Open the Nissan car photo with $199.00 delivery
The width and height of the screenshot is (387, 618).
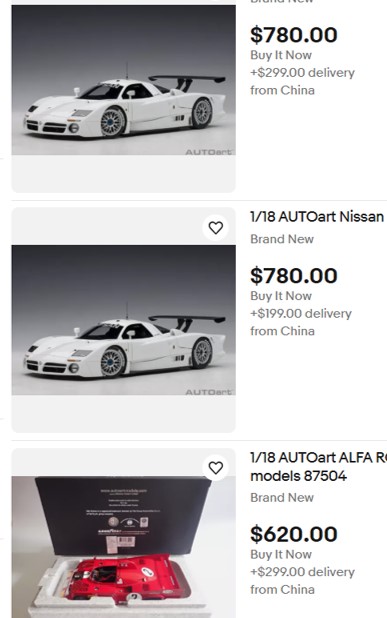[124, 320]
